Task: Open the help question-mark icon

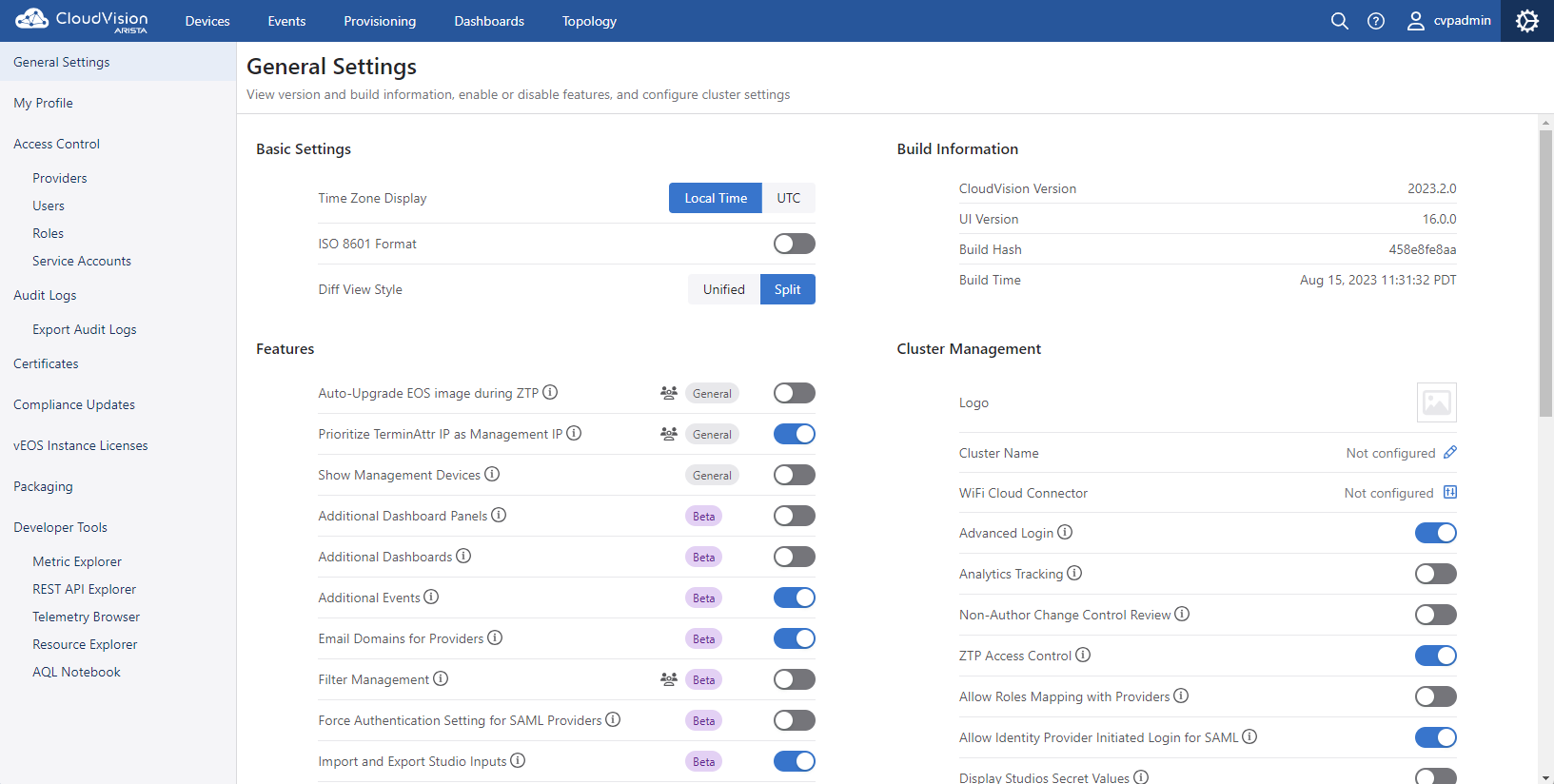Action: [1376, 21]
